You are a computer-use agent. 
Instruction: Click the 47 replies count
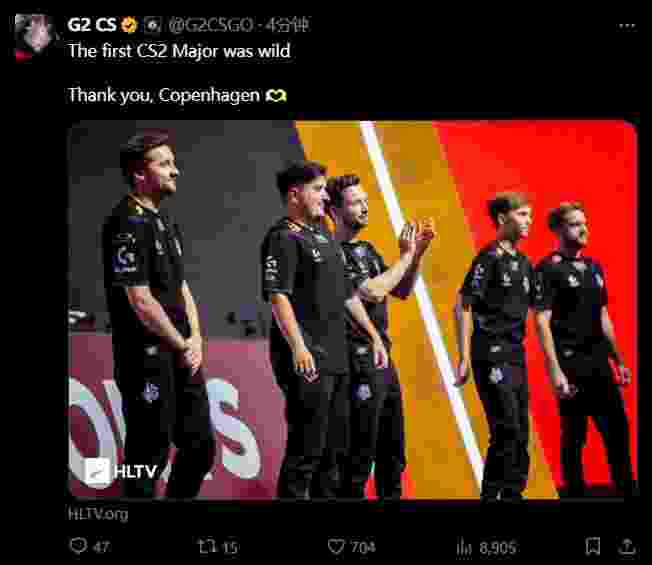coord(101,547)
